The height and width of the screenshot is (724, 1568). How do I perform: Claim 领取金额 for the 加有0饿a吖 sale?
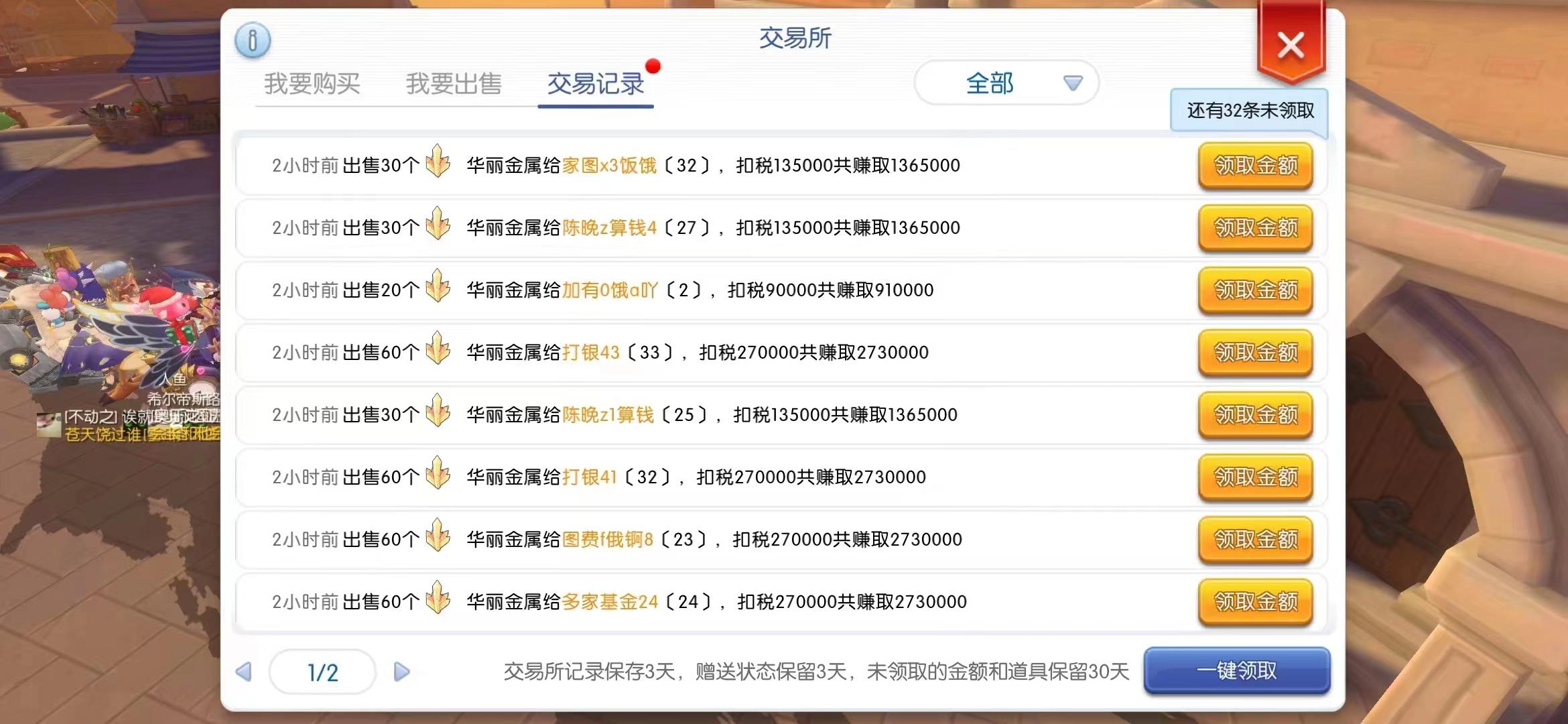pos(1256,290)
